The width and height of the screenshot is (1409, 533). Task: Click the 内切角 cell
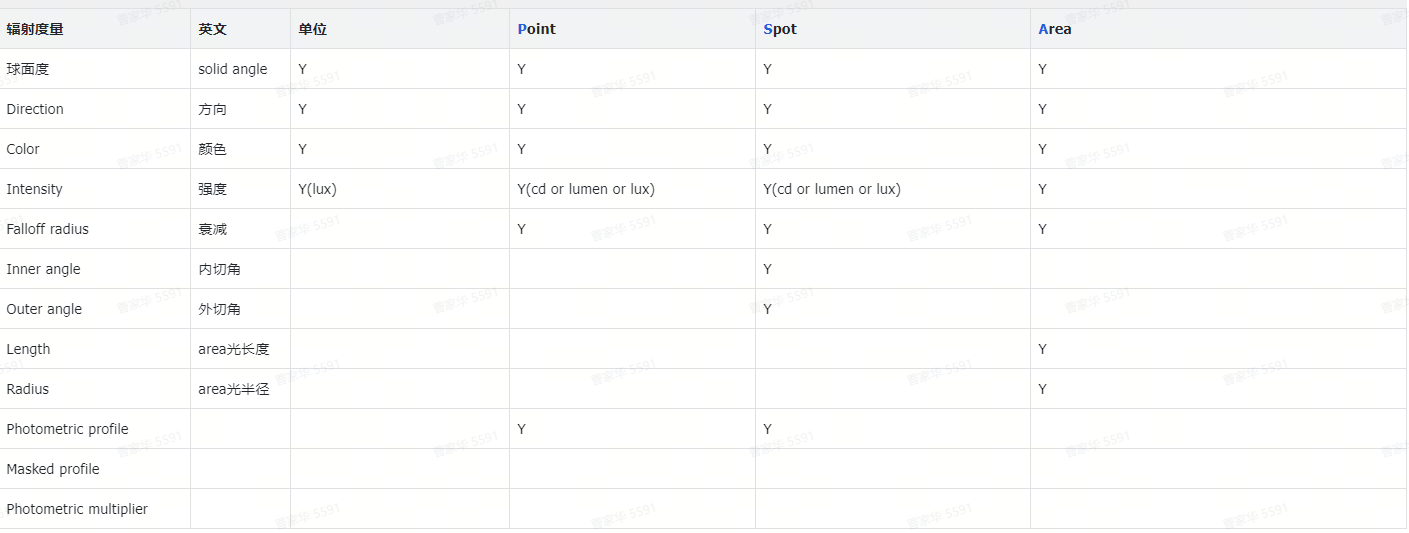point(219,269)
